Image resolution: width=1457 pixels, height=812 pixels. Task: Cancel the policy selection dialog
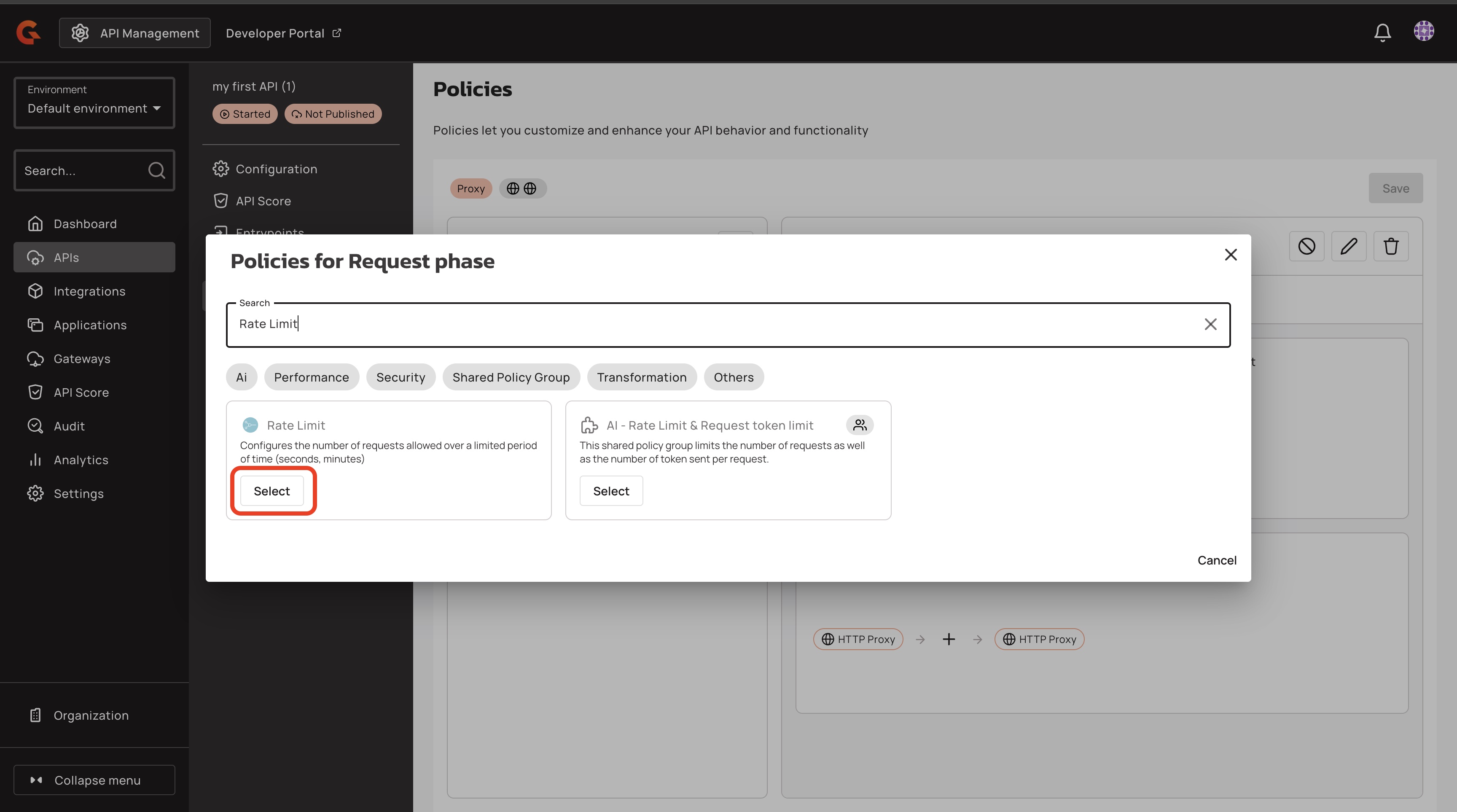[1216, 560]
